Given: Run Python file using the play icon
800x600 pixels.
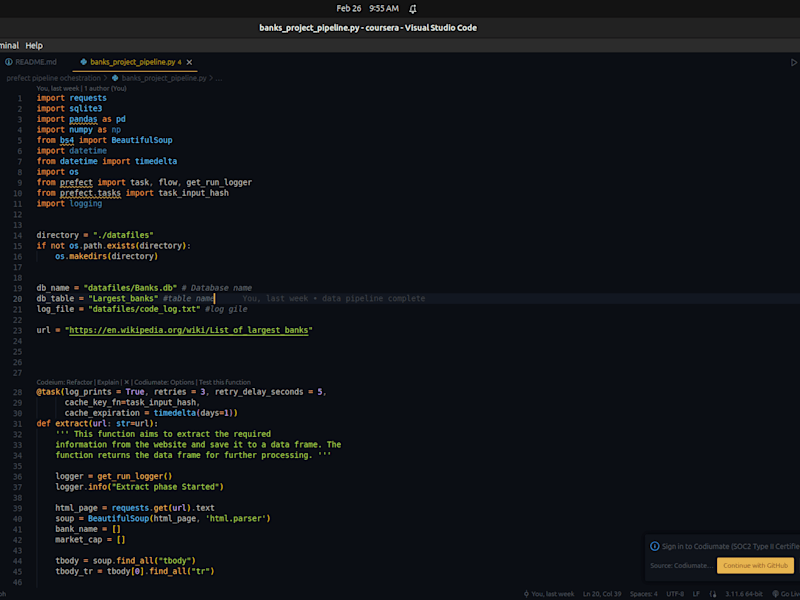Looking at the screenshot, I should click(x=793, y=62).
